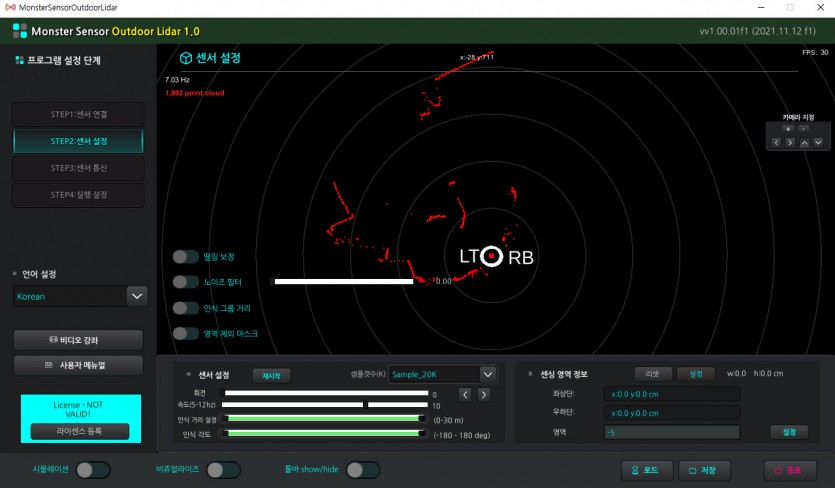Click the "7.03 Hz" readout
The width and height of the screenshot is (835, 488).
(x=177, y=79)
